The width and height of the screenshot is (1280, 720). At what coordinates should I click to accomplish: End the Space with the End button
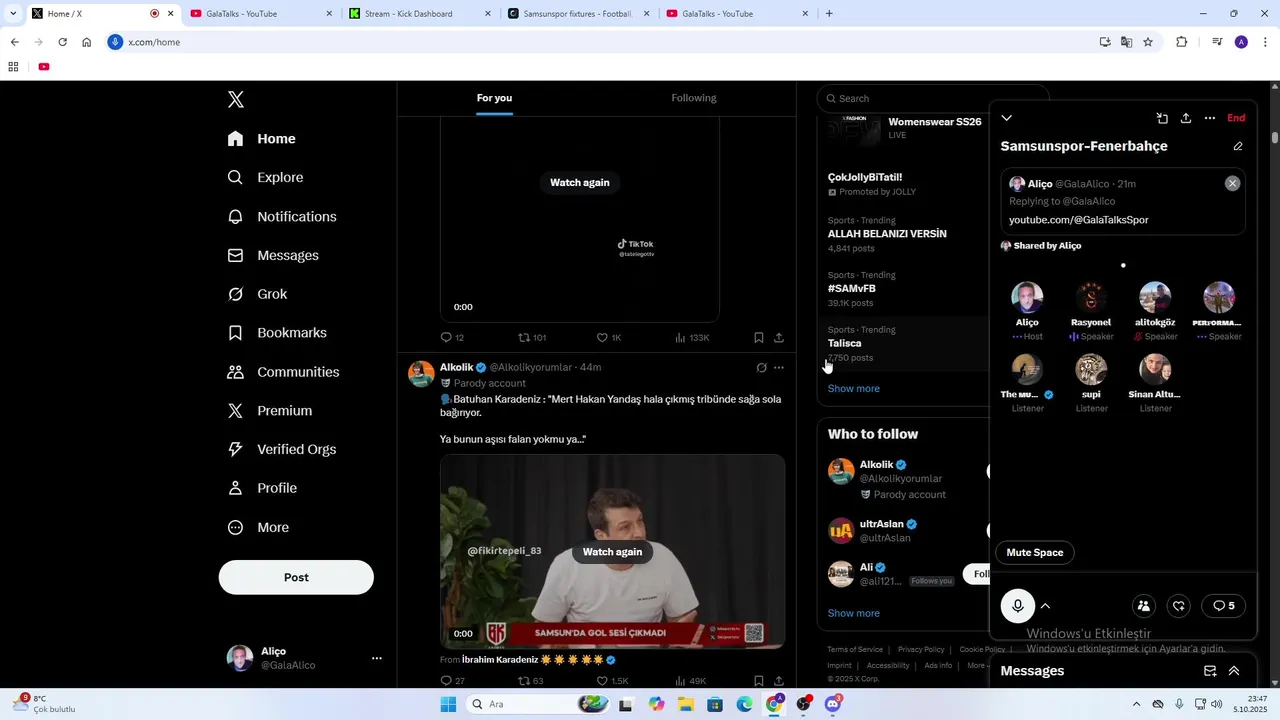(x=1237, y=118)
